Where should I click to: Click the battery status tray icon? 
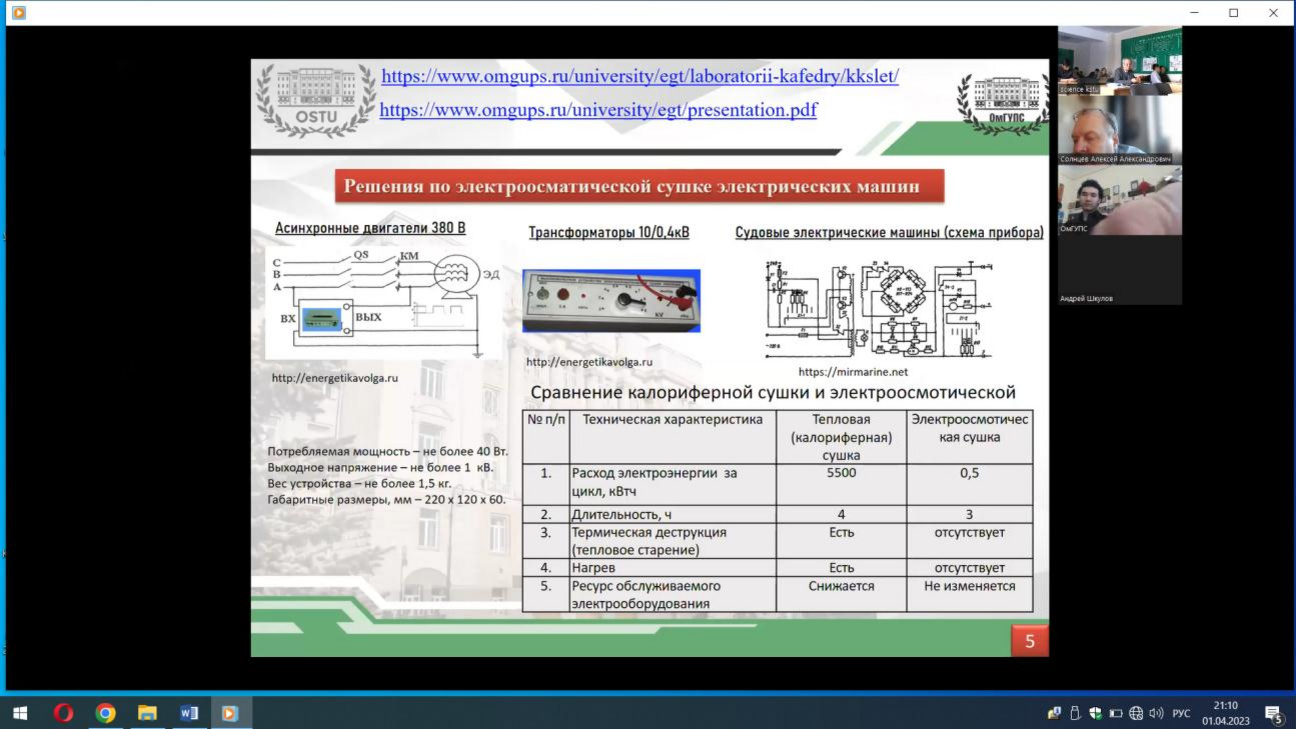1116,713
